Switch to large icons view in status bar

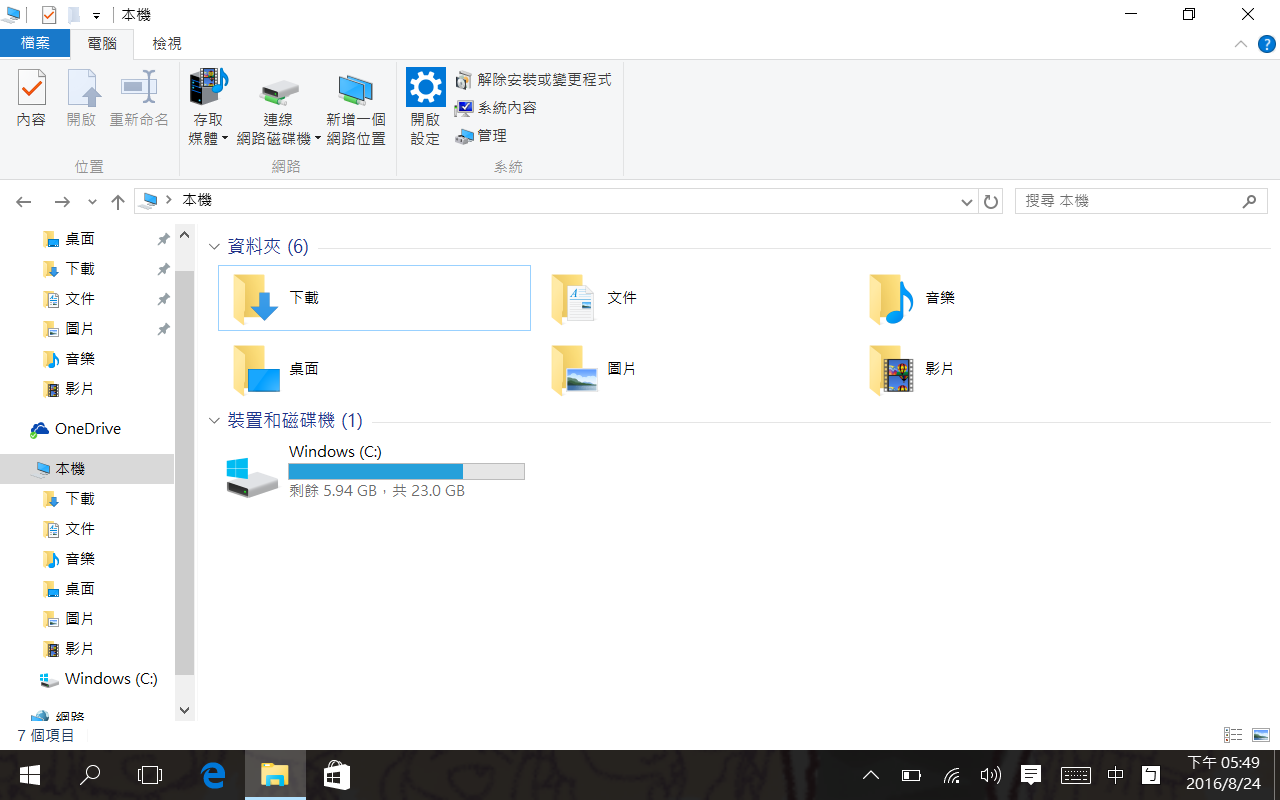tap(1260, 735)
